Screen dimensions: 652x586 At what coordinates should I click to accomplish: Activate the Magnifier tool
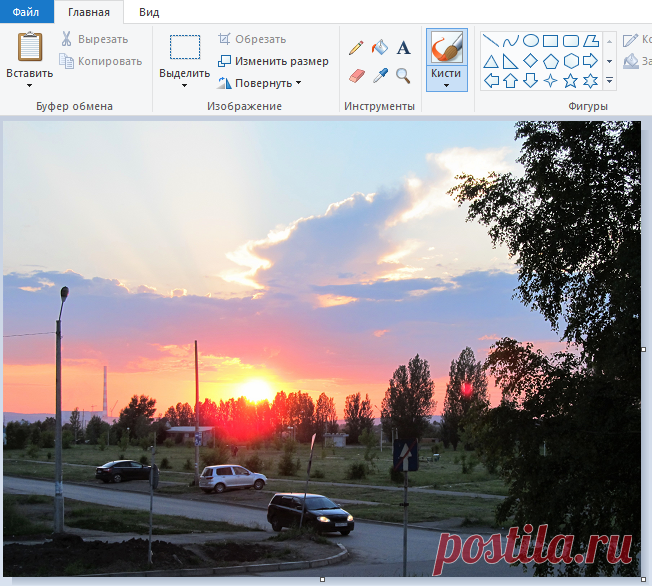tap(403, 75)
